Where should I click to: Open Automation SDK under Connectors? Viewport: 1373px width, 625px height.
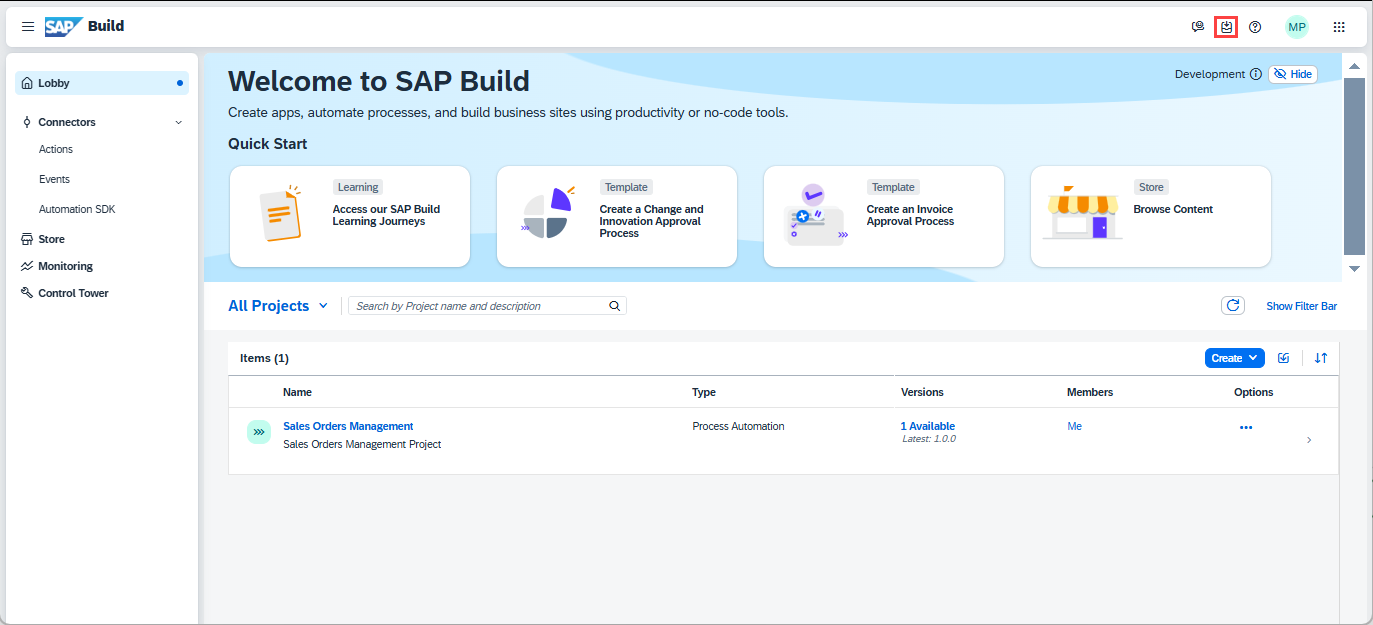pyautogui.click(x=77, y=209)
